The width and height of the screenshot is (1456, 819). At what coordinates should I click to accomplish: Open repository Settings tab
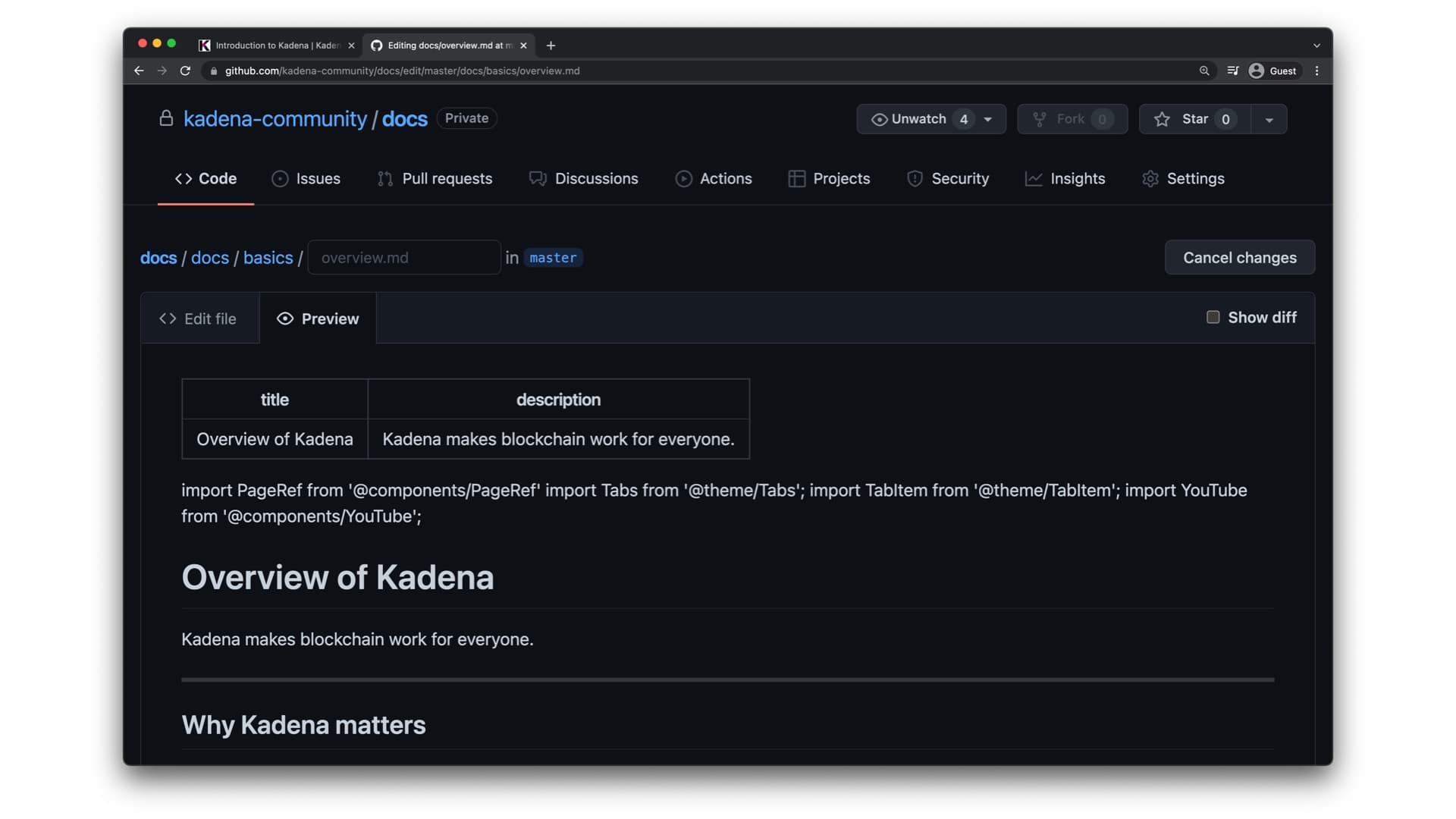1183,178
